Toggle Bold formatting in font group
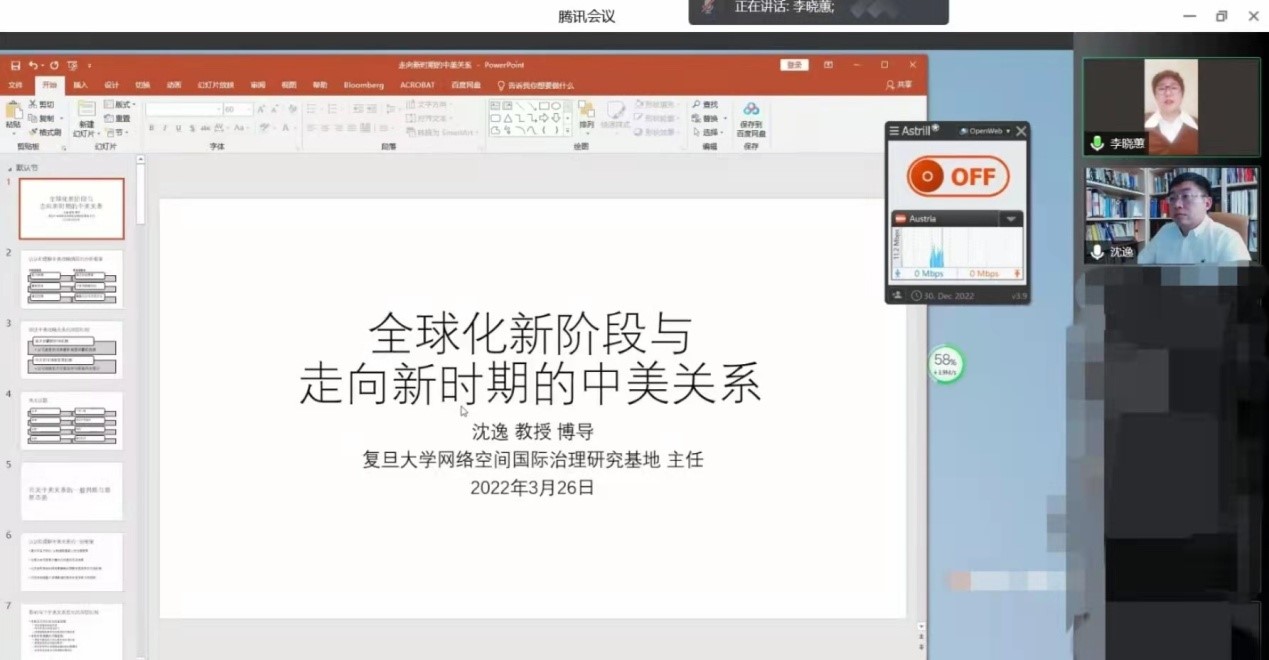 tap(152, 128)
